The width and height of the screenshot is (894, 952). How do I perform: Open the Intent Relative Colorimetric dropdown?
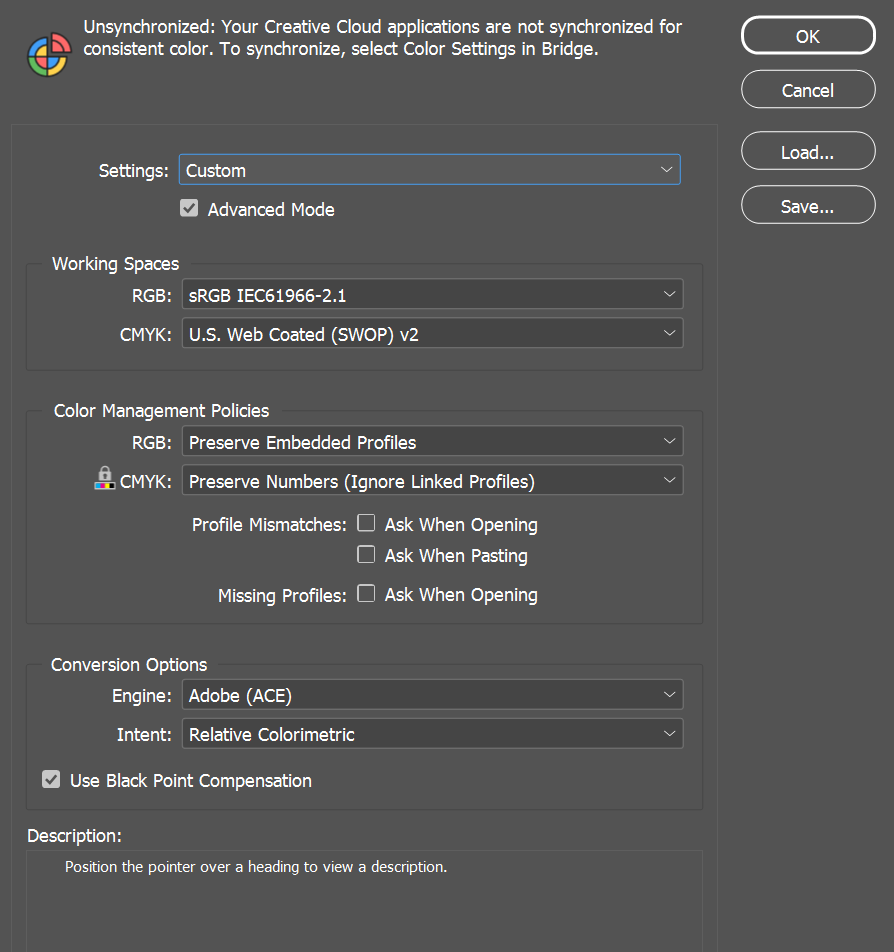[x=432, y=733]
